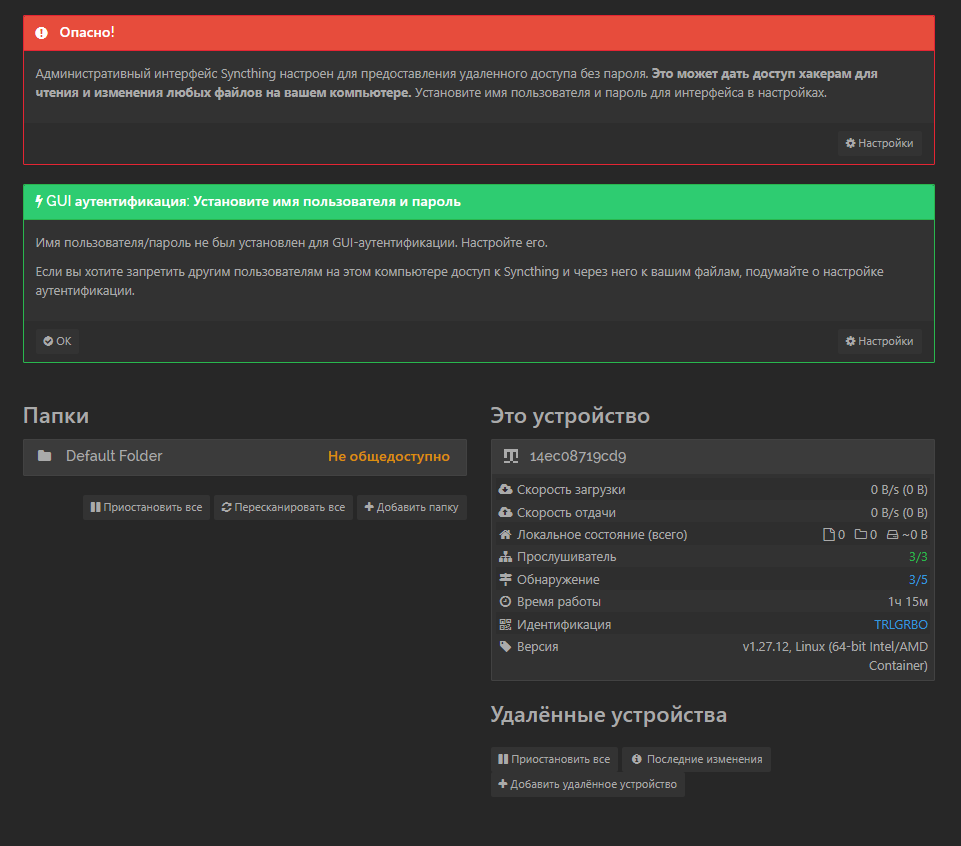Pause all folders with Приостановить все

[146, 508]
